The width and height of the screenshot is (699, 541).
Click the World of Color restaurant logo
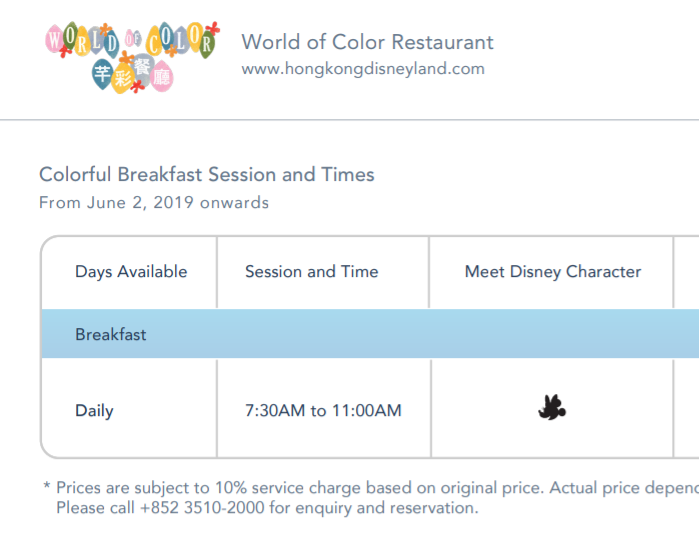[x=132, y=57]
